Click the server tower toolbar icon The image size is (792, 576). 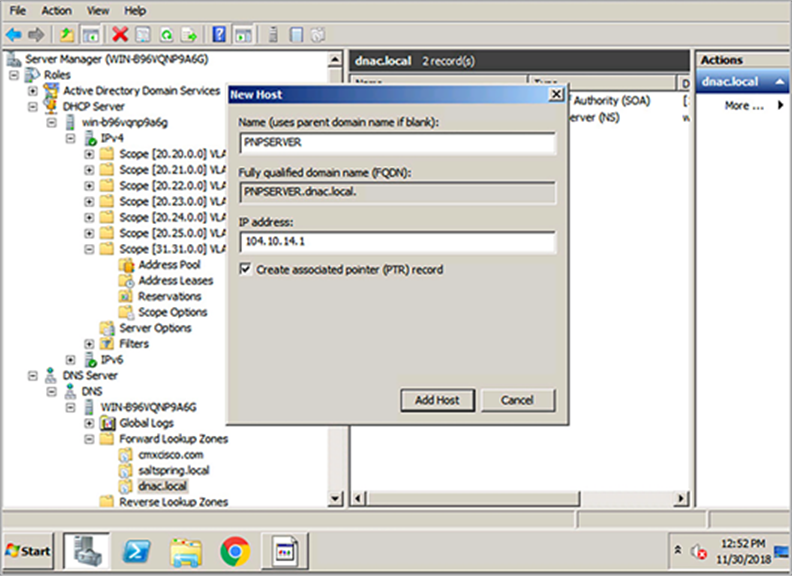point(273,35)
